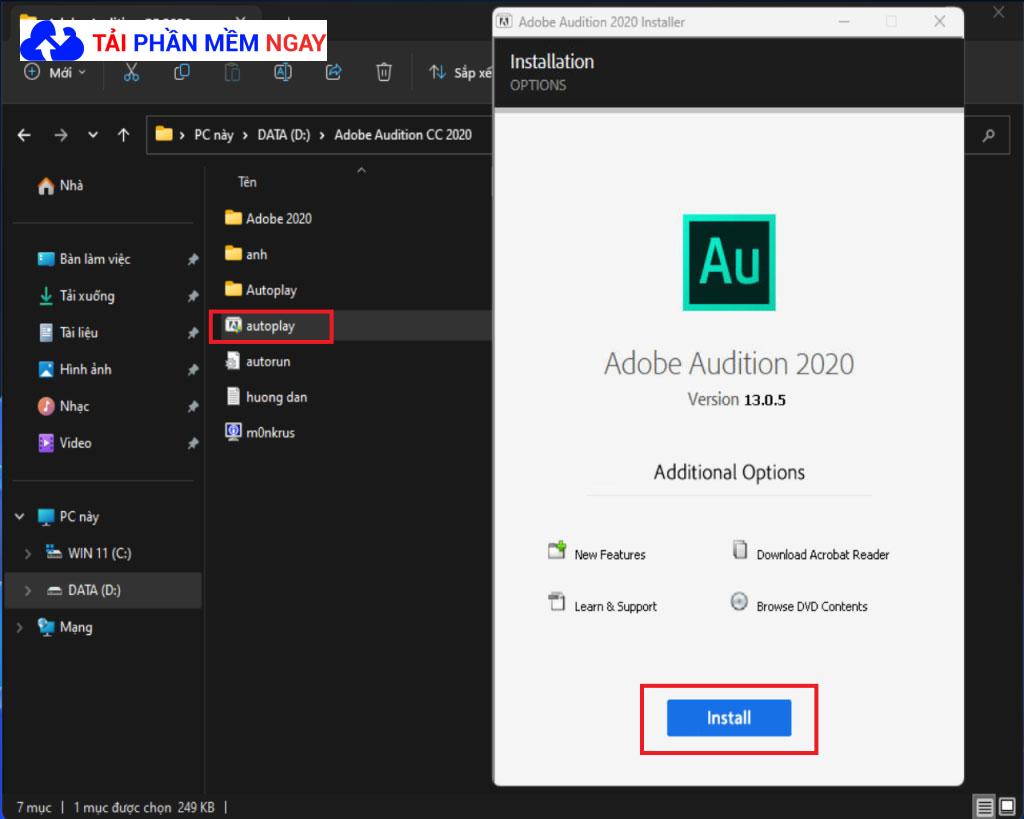Click the Browse DVD disc icon

[x=739, y=601]
